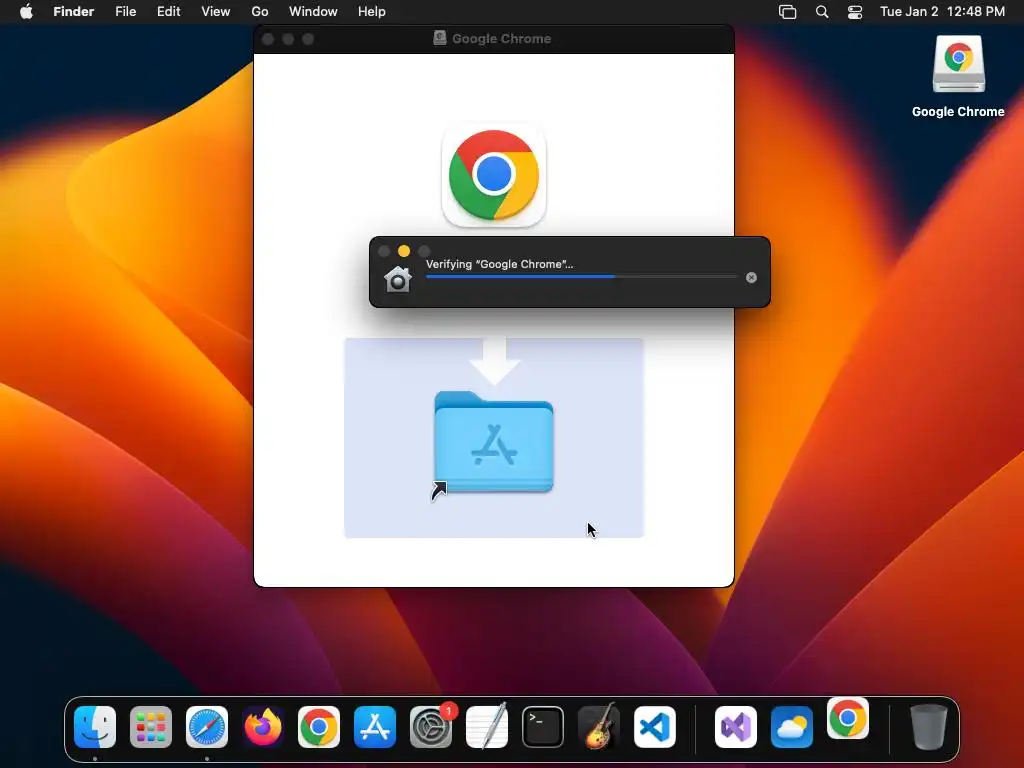Open TextEdit in the Dock
Viewport: 1024px width, 768px height.
tap(487, 727)
